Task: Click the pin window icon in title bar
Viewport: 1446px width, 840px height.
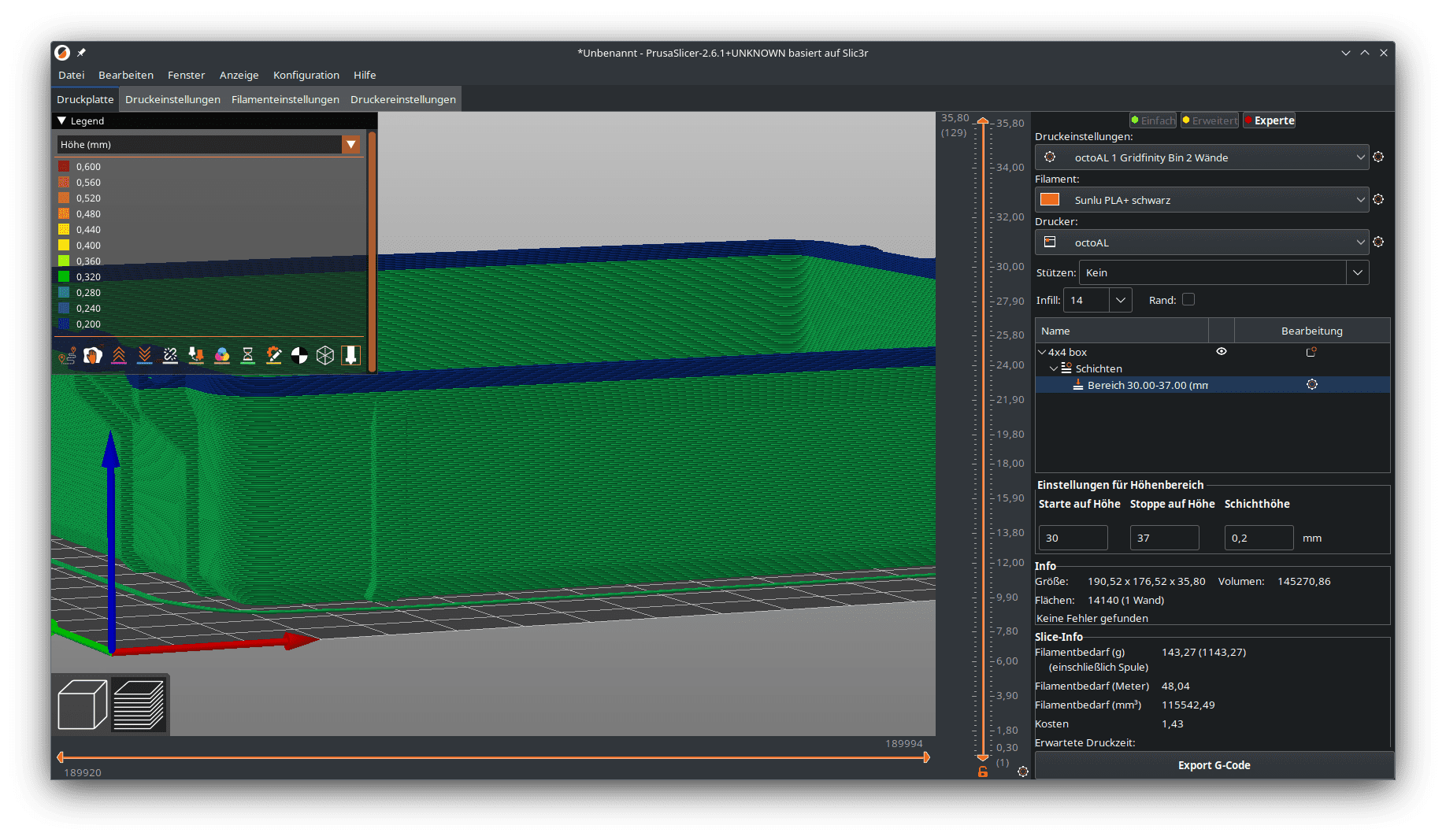Action: point(81,53)
